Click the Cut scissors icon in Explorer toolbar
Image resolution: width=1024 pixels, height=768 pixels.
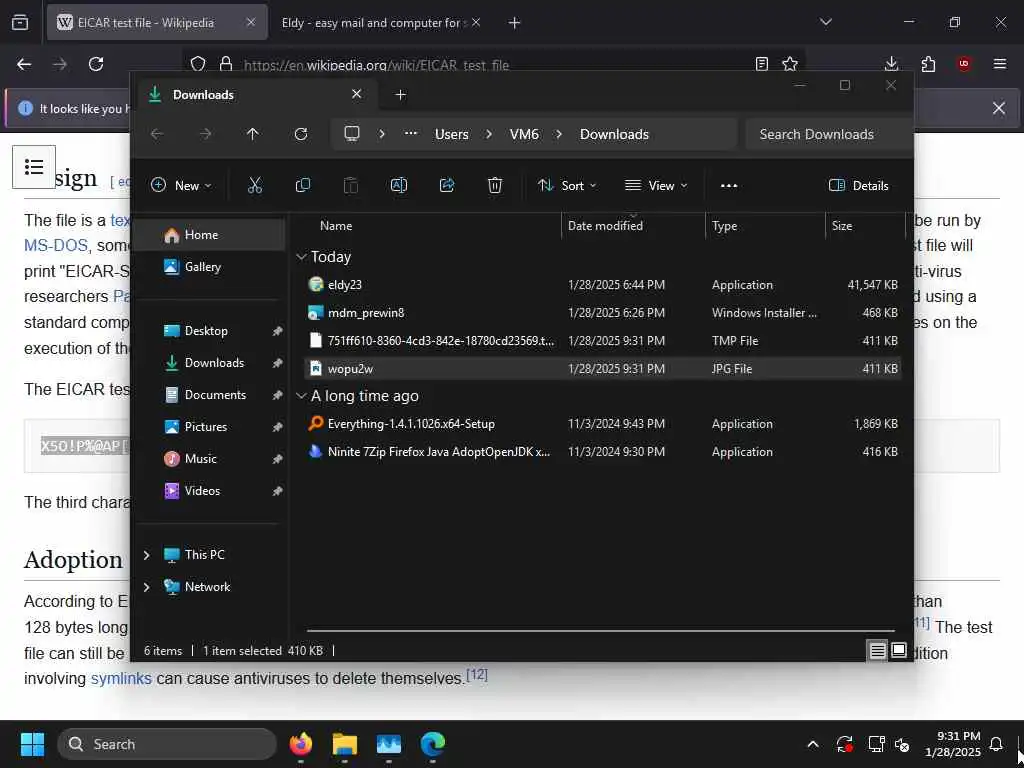click(255, 185)
